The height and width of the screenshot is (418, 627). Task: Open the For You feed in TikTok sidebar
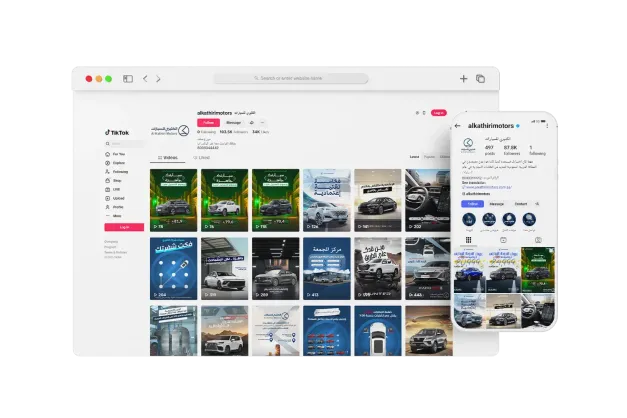pyautogui.click(x=115, y=154)
